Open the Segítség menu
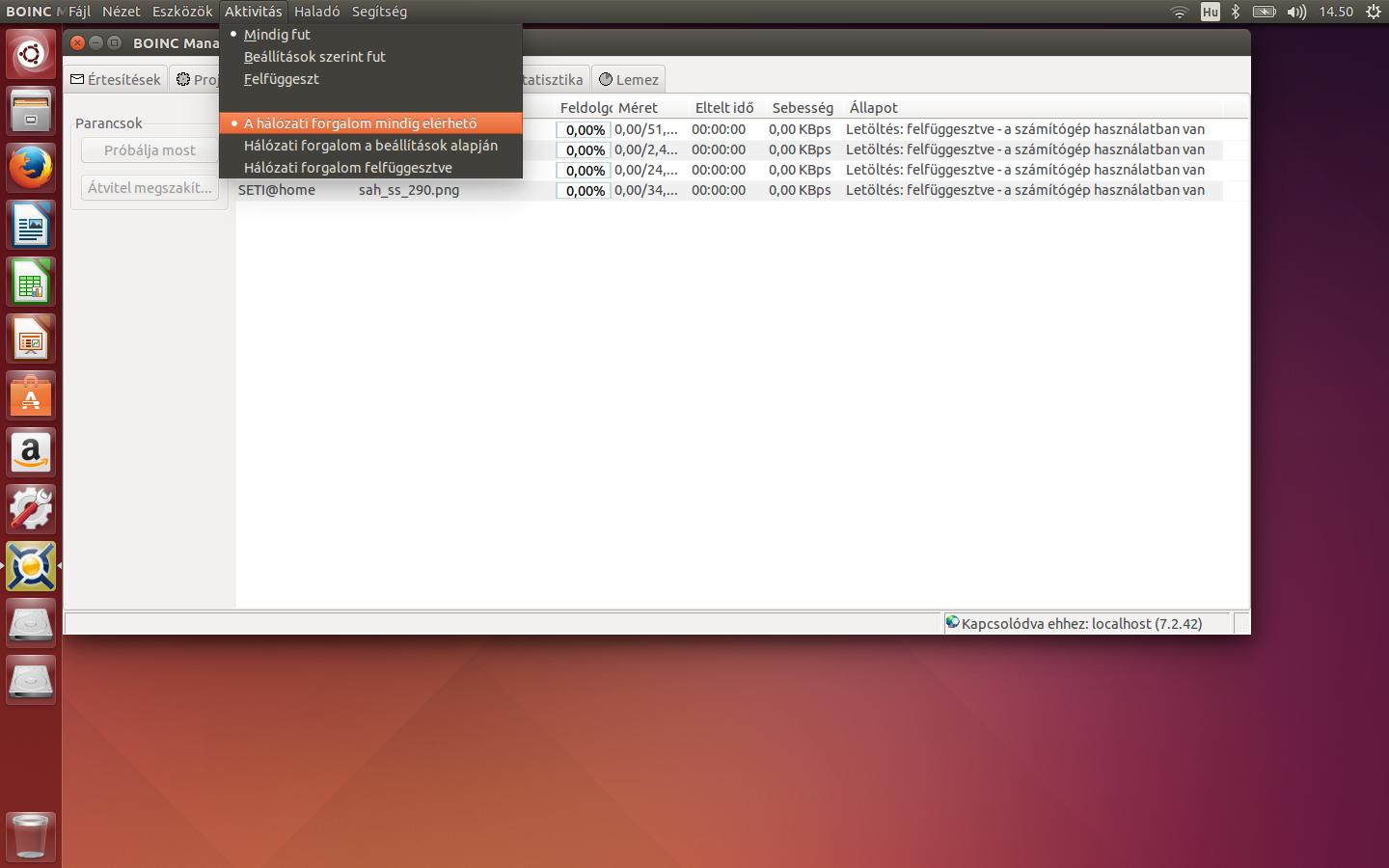The height and width of the screenshot is (868, 1389). (379, 12)
